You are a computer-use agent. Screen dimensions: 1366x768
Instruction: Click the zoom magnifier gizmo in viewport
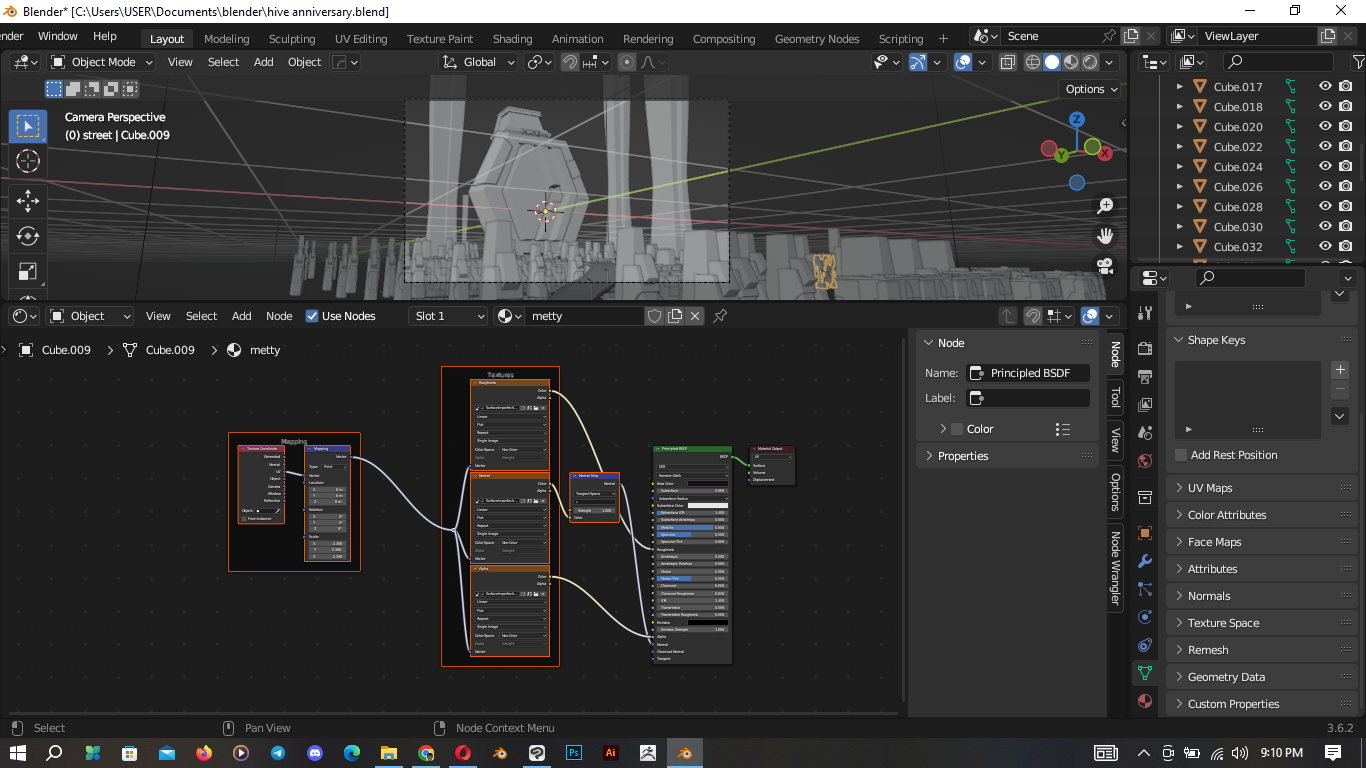click(1105, 205)
